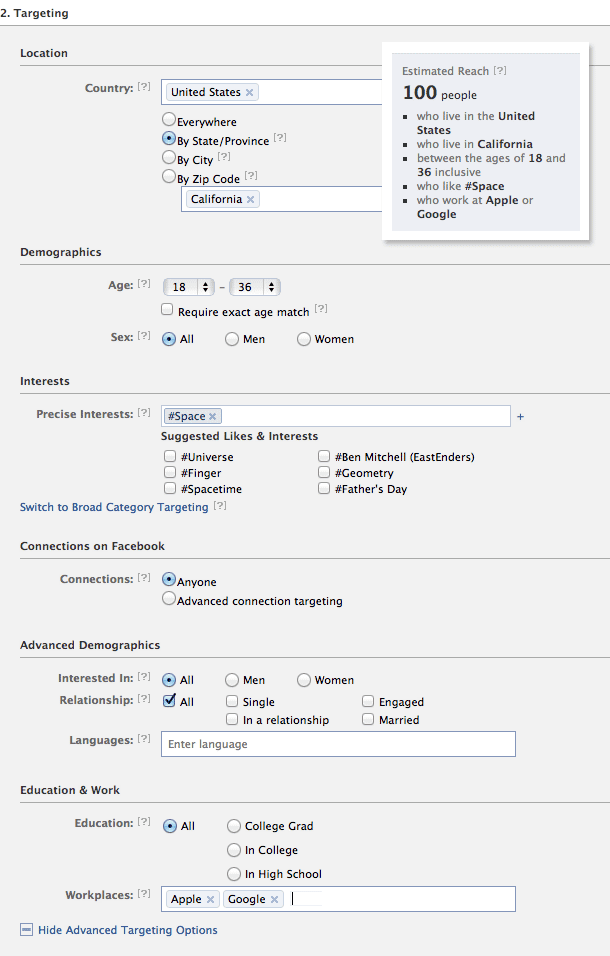Viewport: 610px width, 956px height.
Task: Choose College Grad education level
Action: click(234, 826)
